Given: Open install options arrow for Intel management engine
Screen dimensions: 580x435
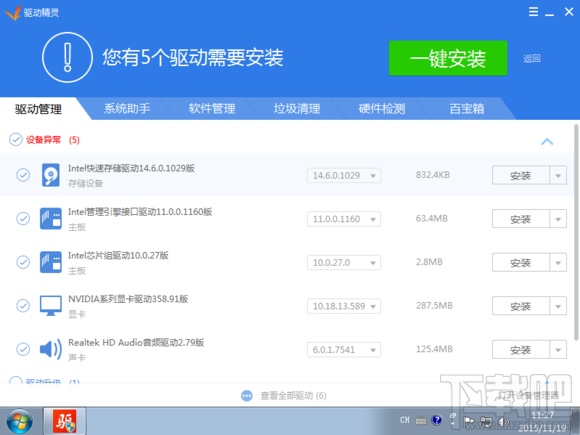Looking at the screenshot, I should (558, 219).
